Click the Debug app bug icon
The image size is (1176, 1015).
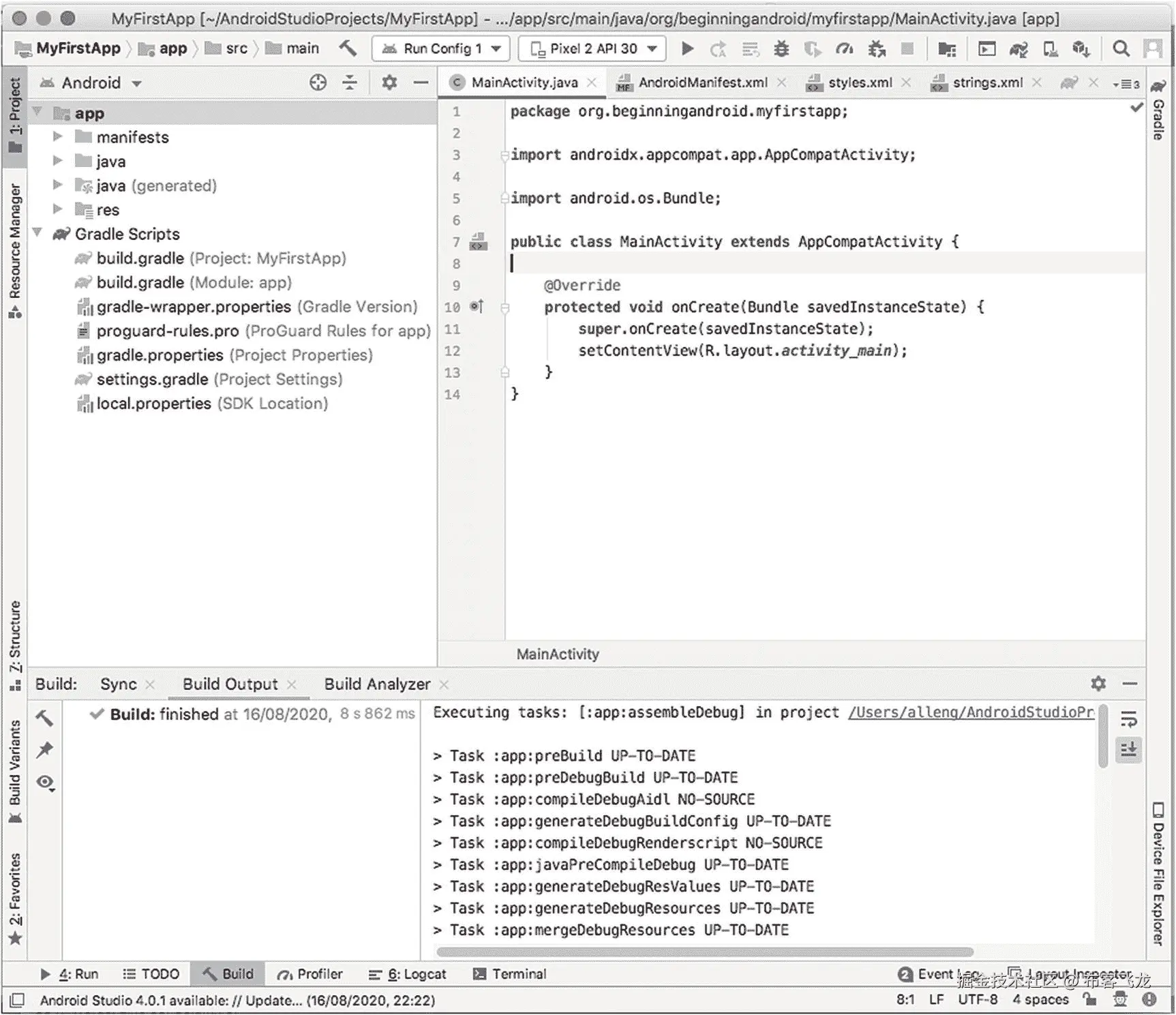tap(781, 48)
